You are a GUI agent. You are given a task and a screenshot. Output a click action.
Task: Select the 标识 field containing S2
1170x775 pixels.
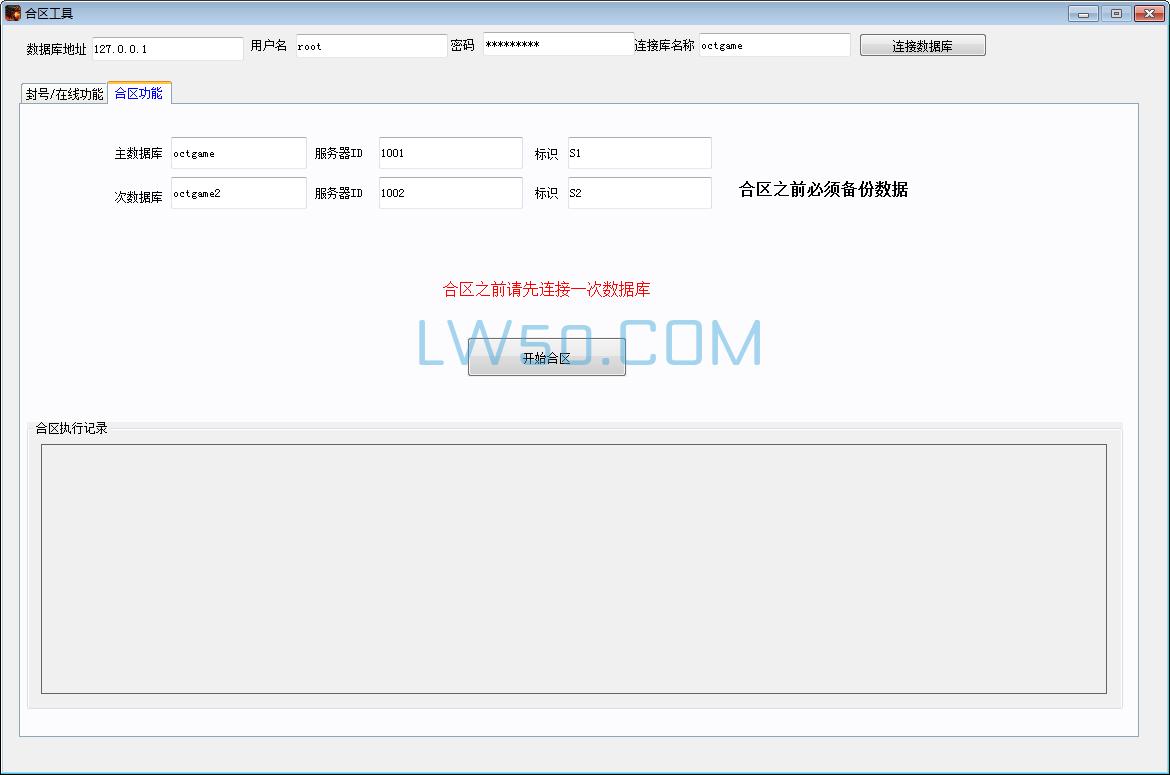(639, 192)
